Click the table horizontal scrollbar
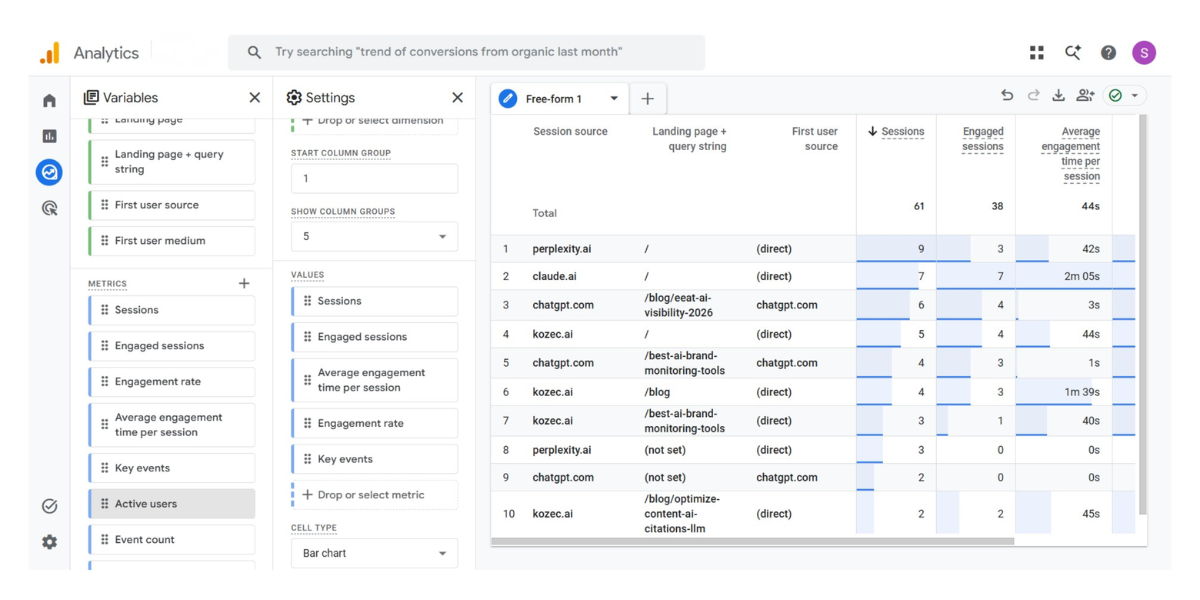This screenshot has width=1200, height=600. (x=752, y=542)
